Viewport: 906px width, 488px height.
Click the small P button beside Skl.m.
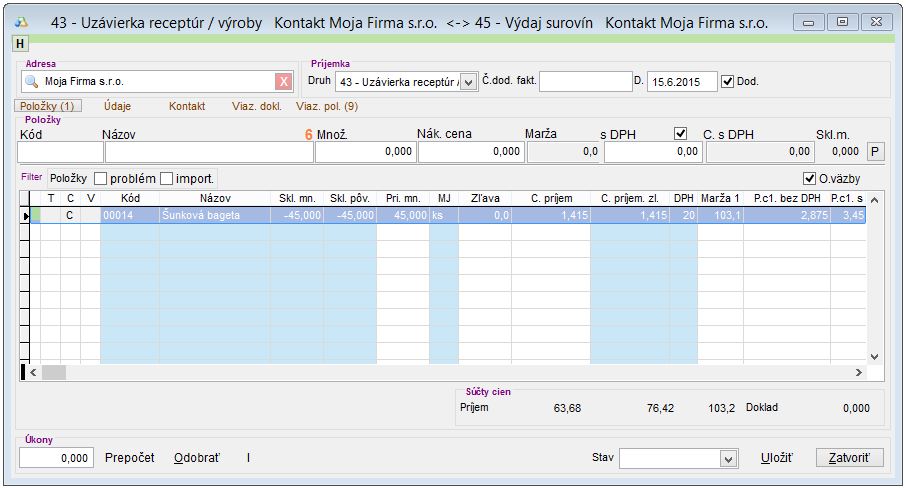(874, 152)
